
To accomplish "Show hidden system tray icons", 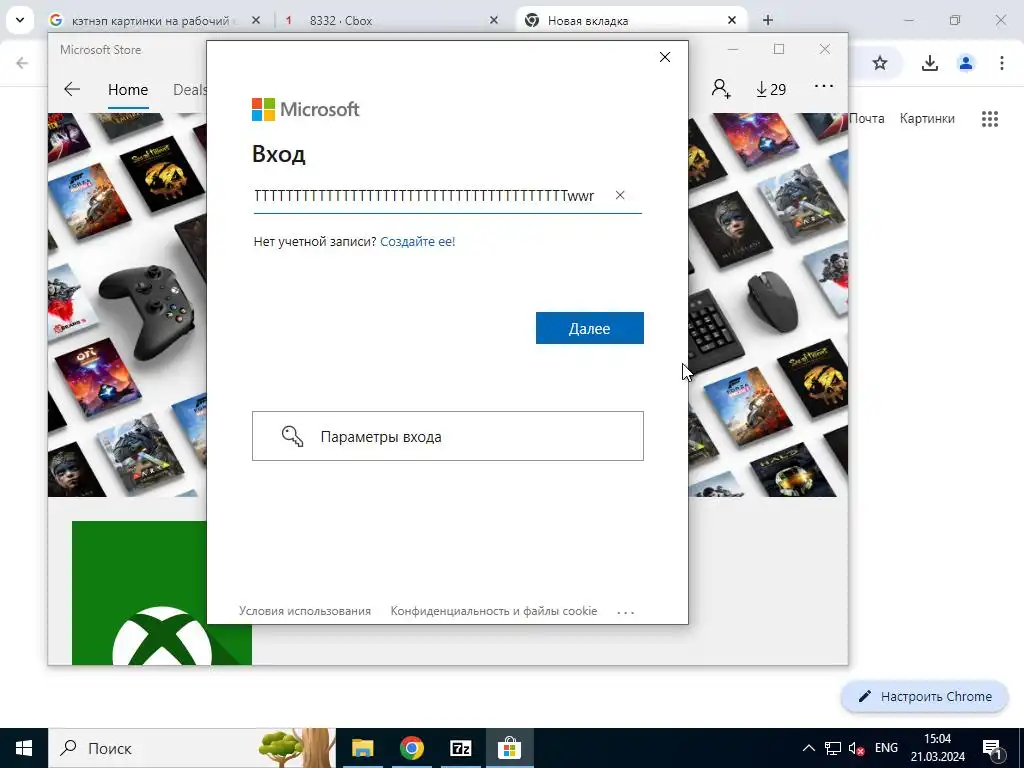I will pos(808,748).
